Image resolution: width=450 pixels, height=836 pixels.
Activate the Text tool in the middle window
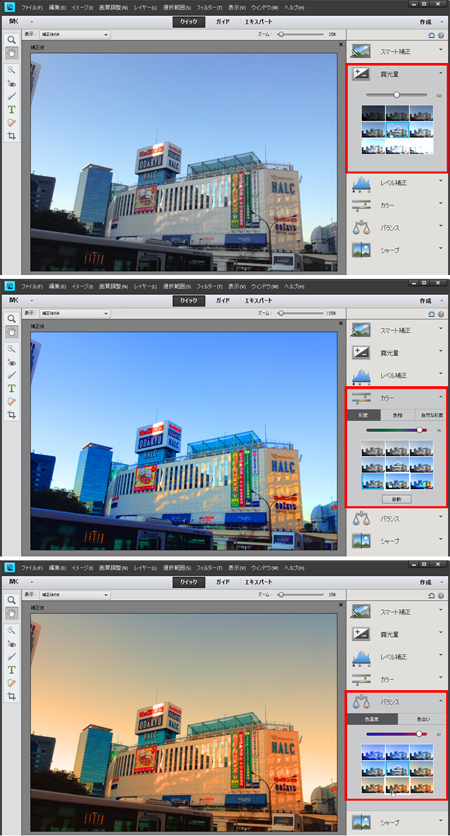tap(11, 388)
